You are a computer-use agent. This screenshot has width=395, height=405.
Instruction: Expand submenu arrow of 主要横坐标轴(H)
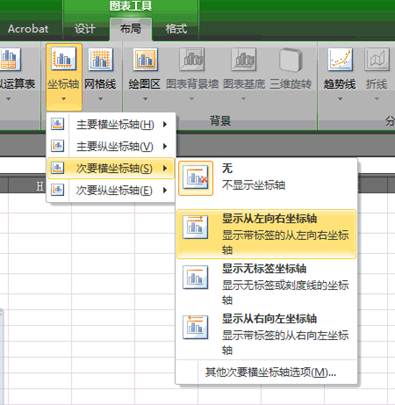(165, 124)
